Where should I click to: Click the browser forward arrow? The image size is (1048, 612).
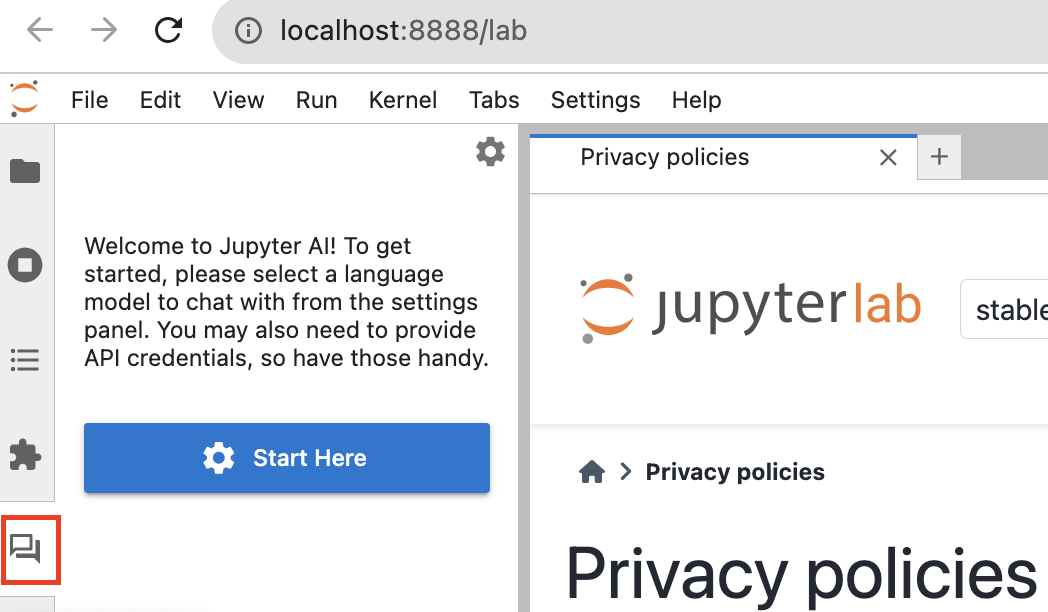tap(104, 30)
